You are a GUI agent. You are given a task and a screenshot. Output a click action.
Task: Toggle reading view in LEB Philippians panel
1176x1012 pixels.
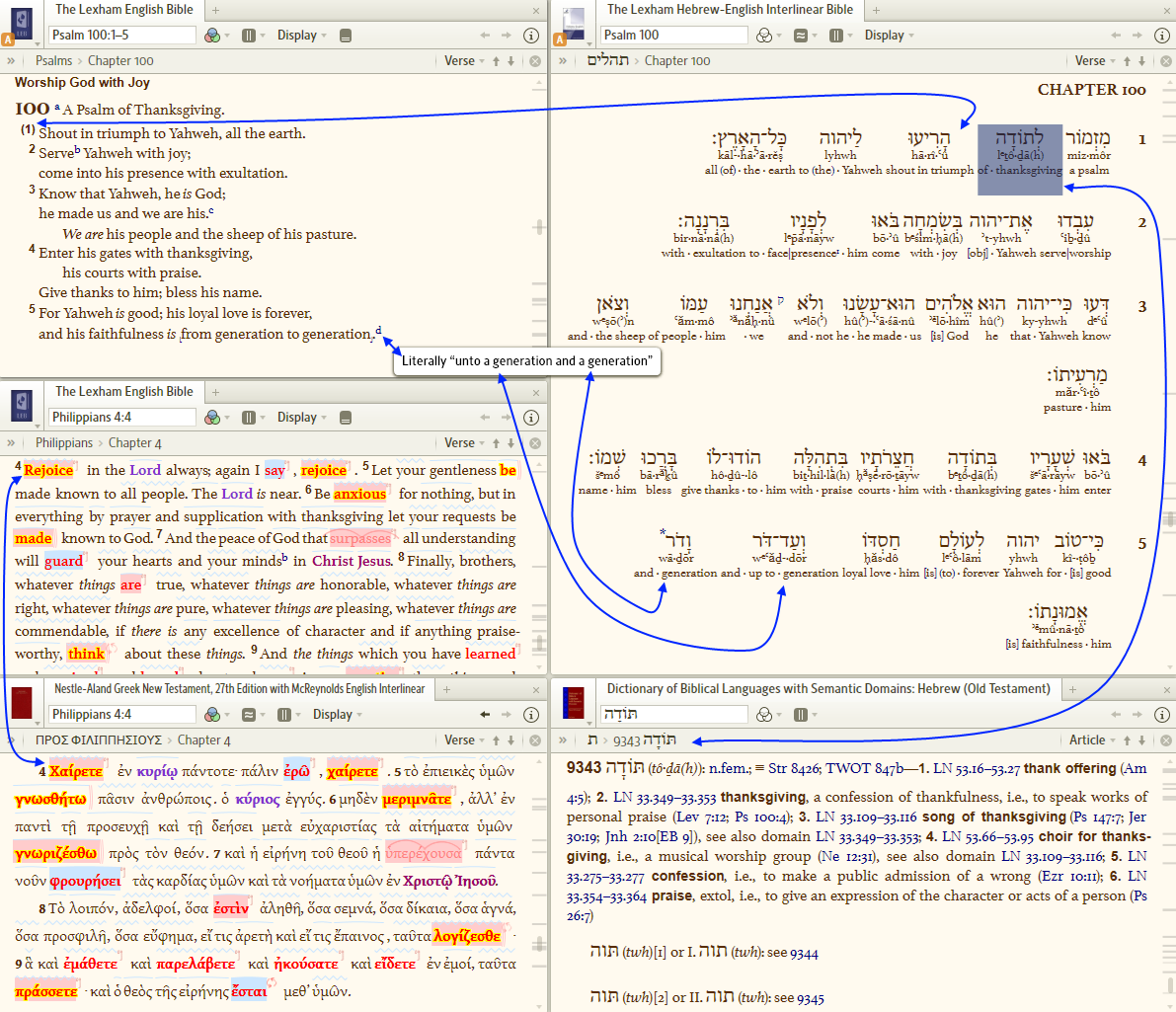[346, 417]
